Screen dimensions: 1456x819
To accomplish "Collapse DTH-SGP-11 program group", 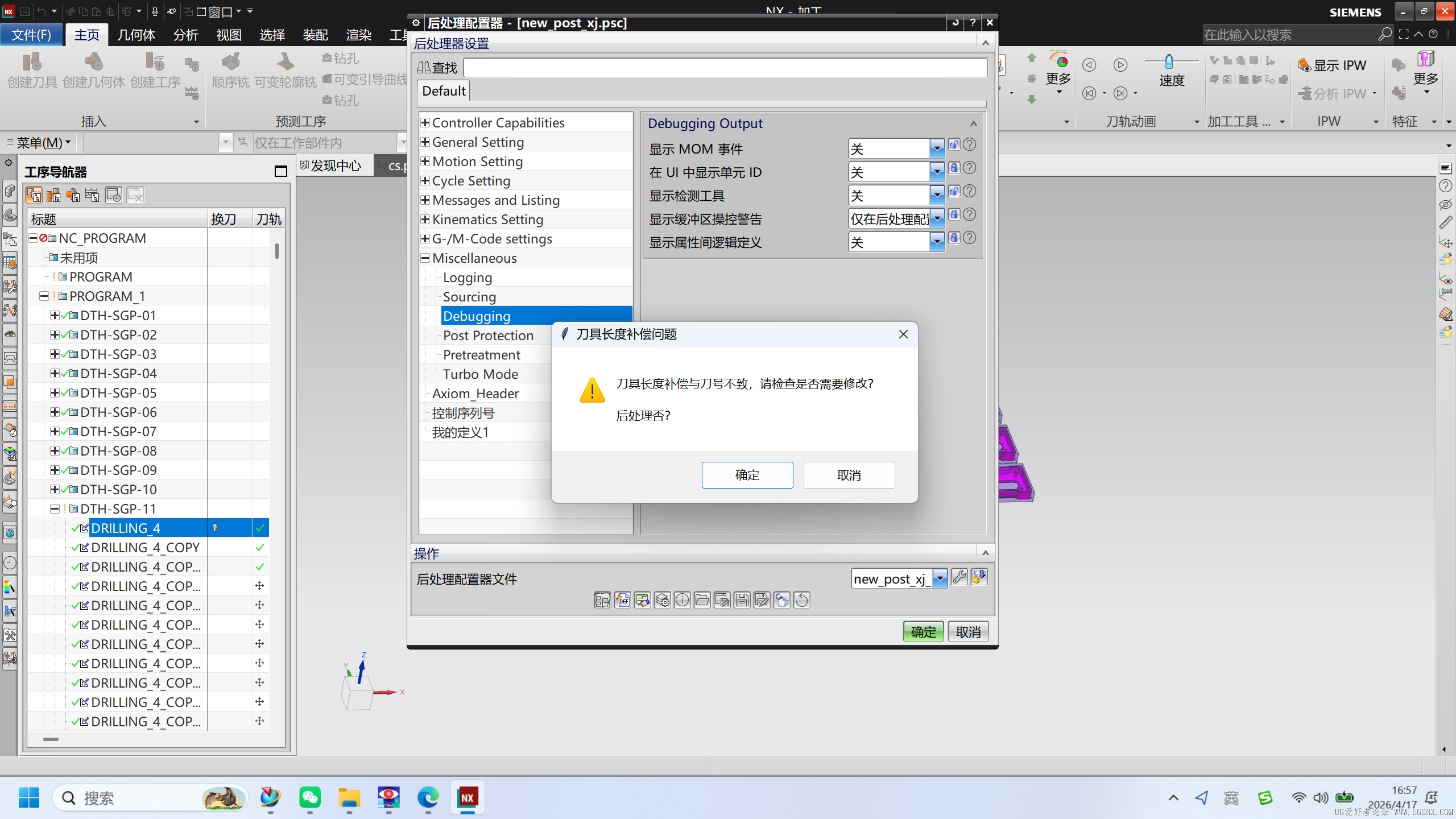I will click(55, 508).
